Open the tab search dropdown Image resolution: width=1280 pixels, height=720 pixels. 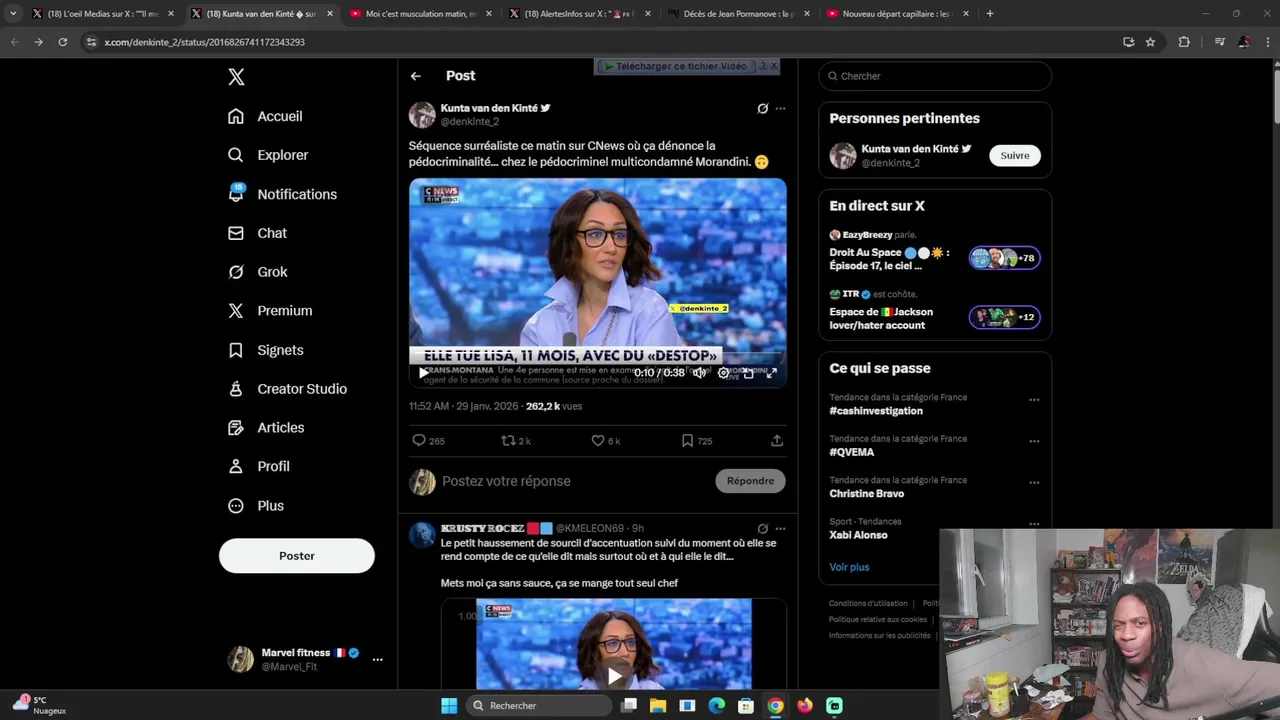coord(13,14)
